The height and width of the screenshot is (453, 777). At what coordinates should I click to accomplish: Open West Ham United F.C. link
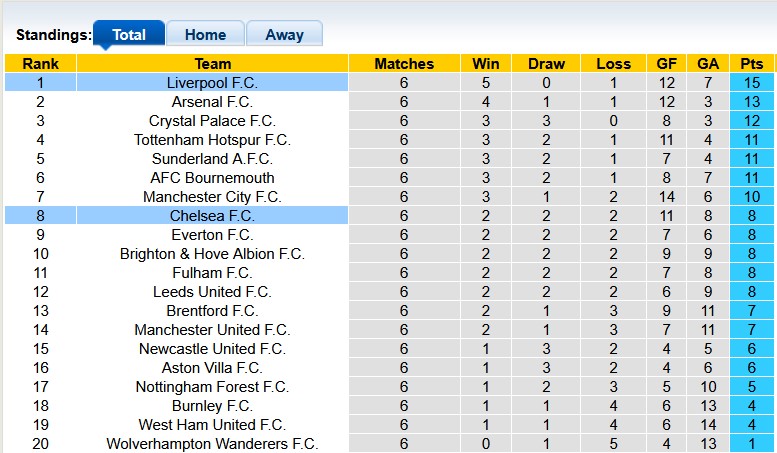[x=212, y=425]
